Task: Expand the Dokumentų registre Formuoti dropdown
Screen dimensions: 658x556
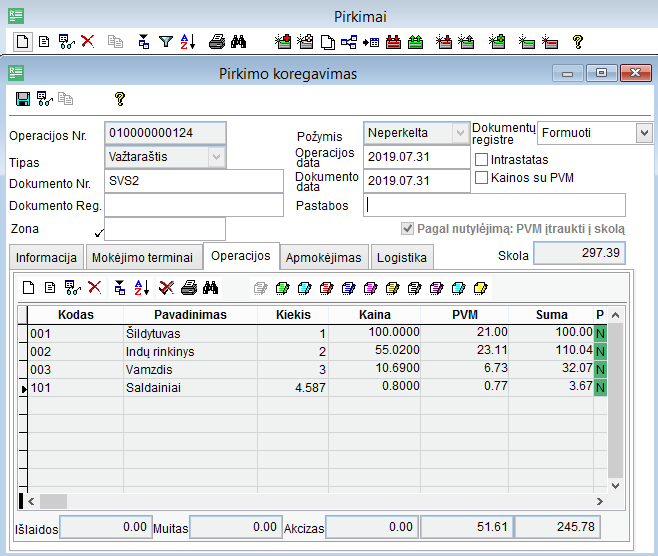Action: 642,132
